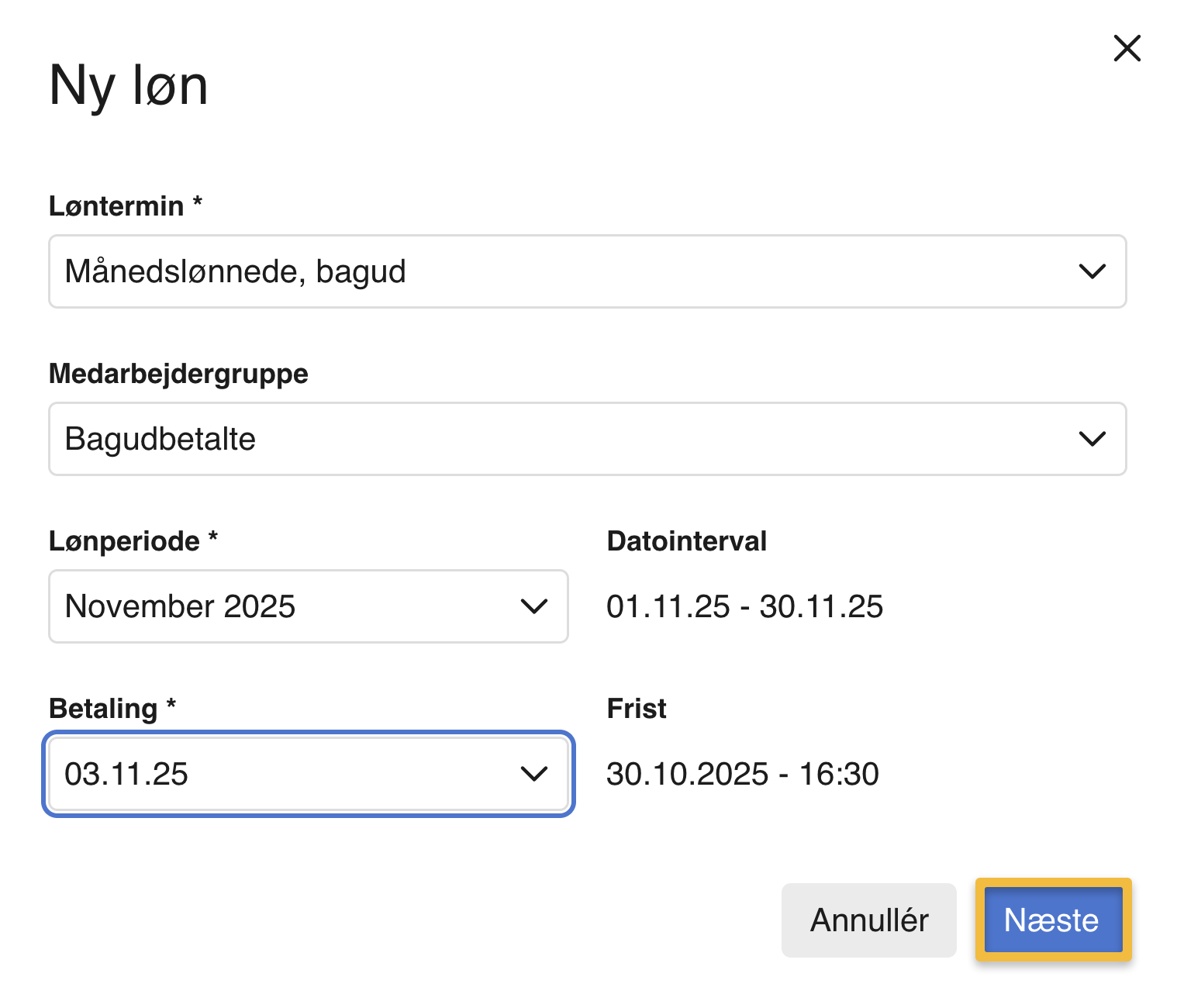
Task: Click the Medarbejdergruppe dropdown chevron arrow
Action: click(x=1092, y=439)
